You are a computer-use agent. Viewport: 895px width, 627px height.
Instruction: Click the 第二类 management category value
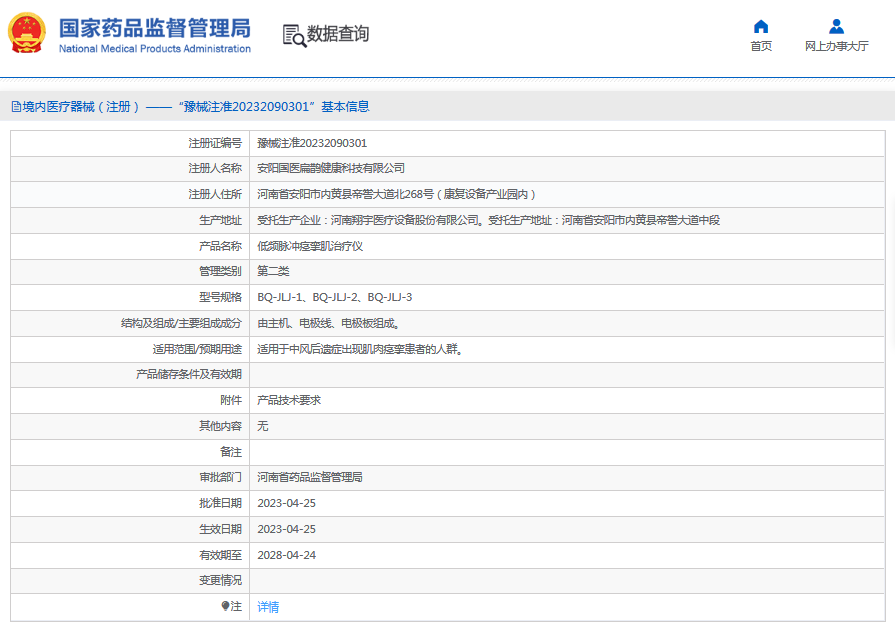[x=273, y=271]
